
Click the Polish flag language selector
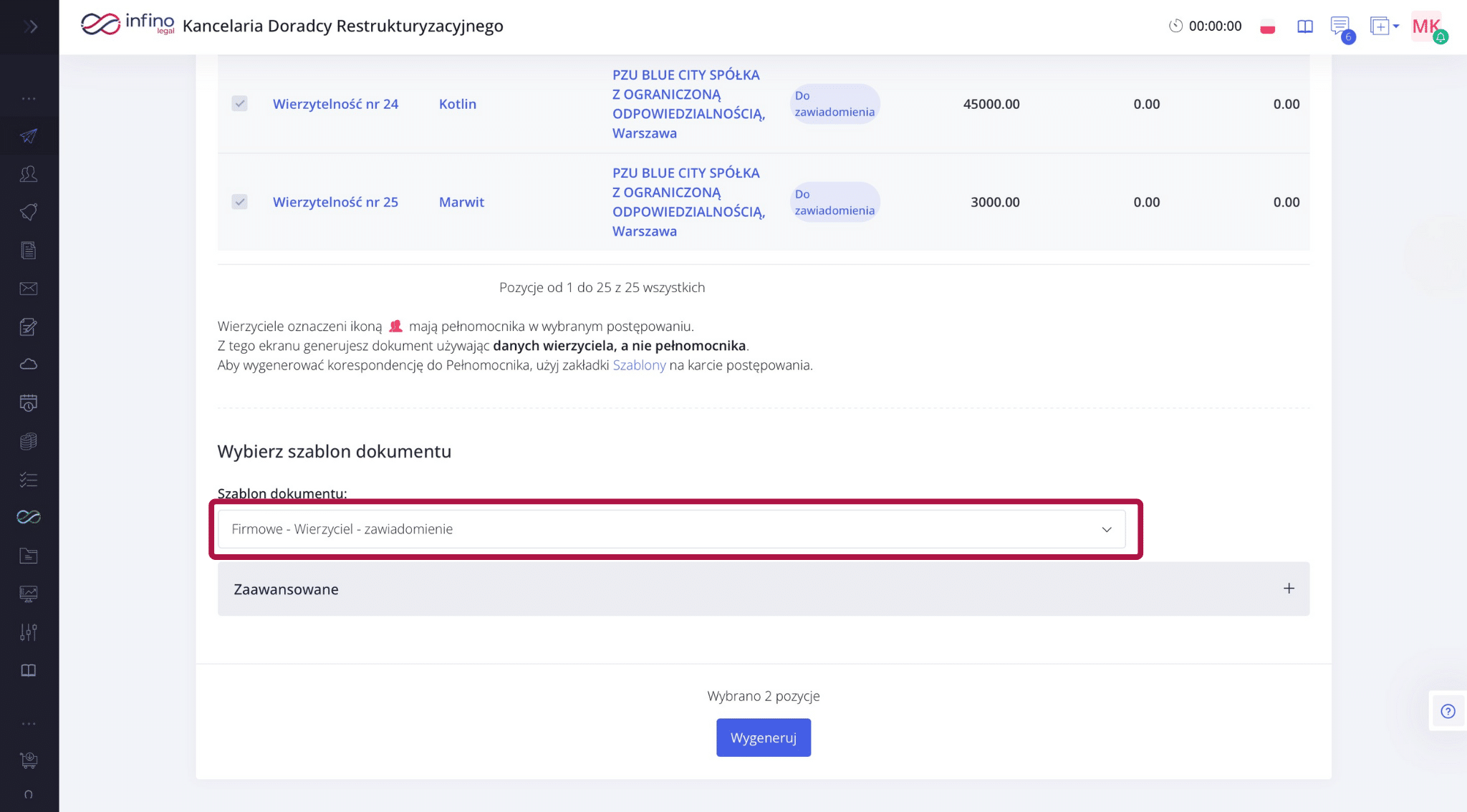(1268, 28)
